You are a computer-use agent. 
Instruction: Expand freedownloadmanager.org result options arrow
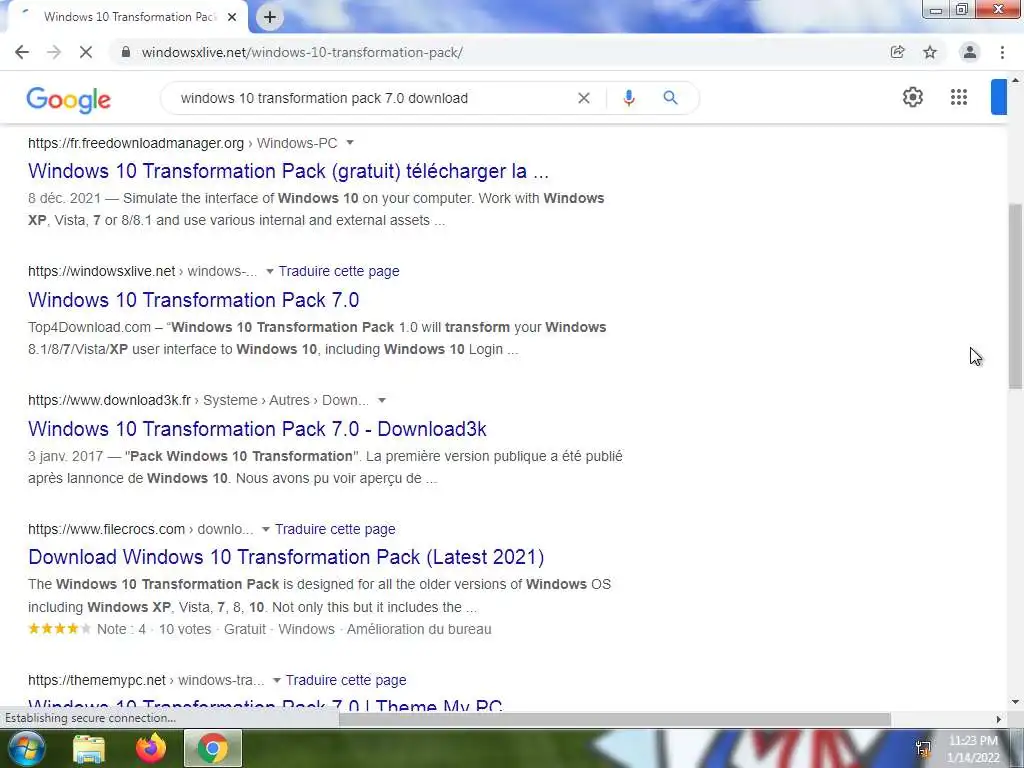(x=349, y=142)
